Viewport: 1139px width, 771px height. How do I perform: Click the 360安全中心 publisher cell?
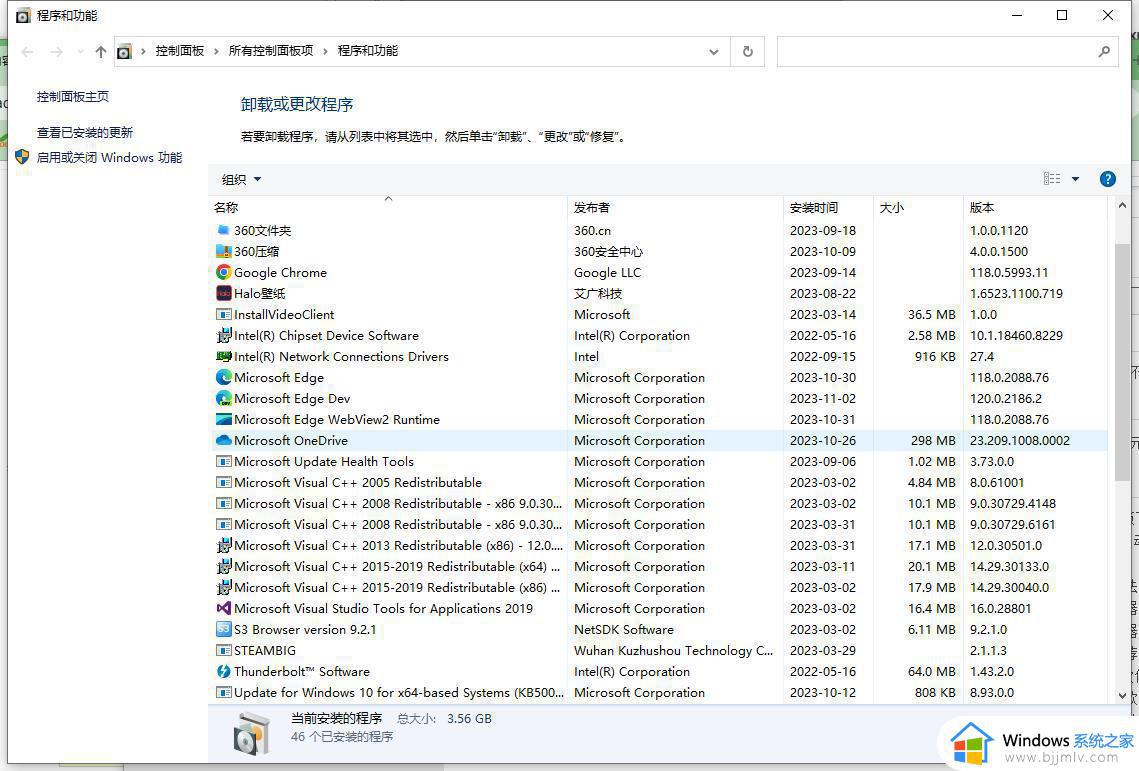point(608,251)
